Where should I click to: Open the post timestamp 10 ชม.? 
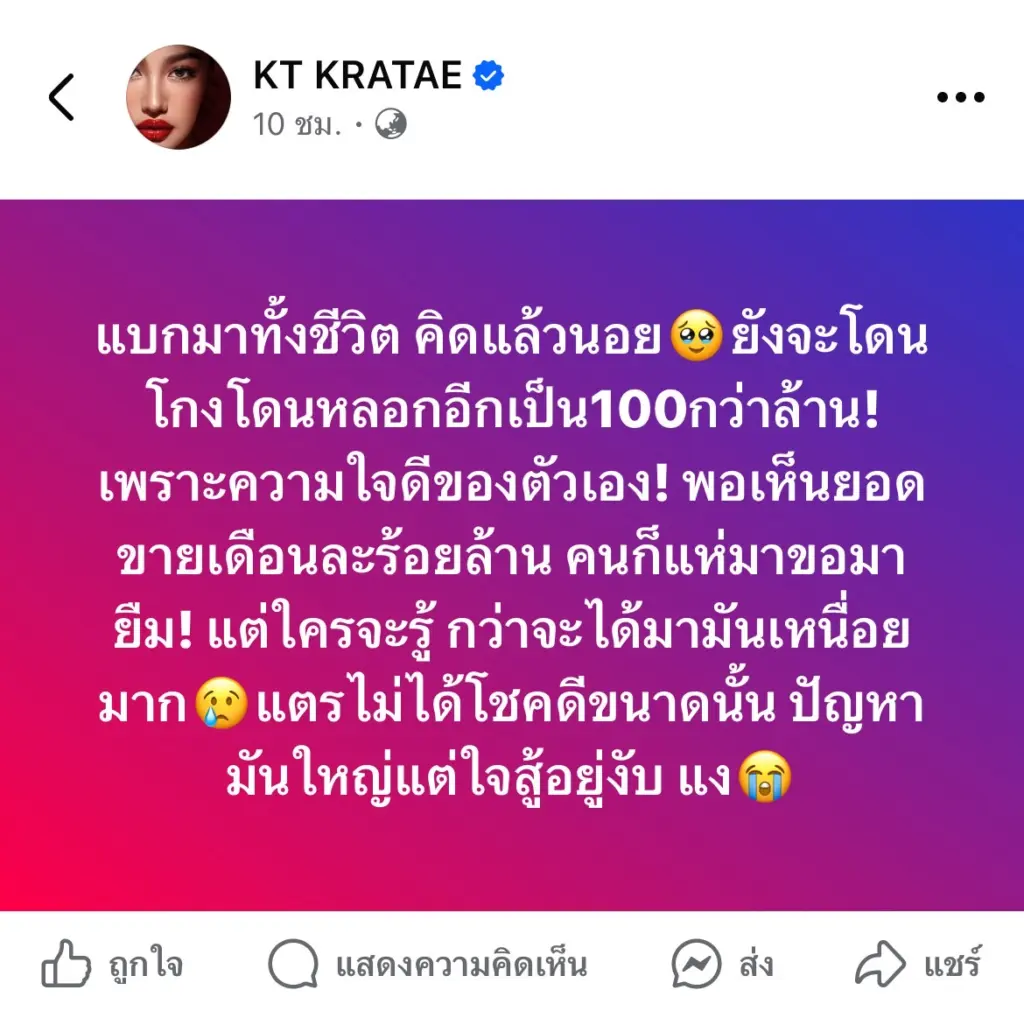297,124
